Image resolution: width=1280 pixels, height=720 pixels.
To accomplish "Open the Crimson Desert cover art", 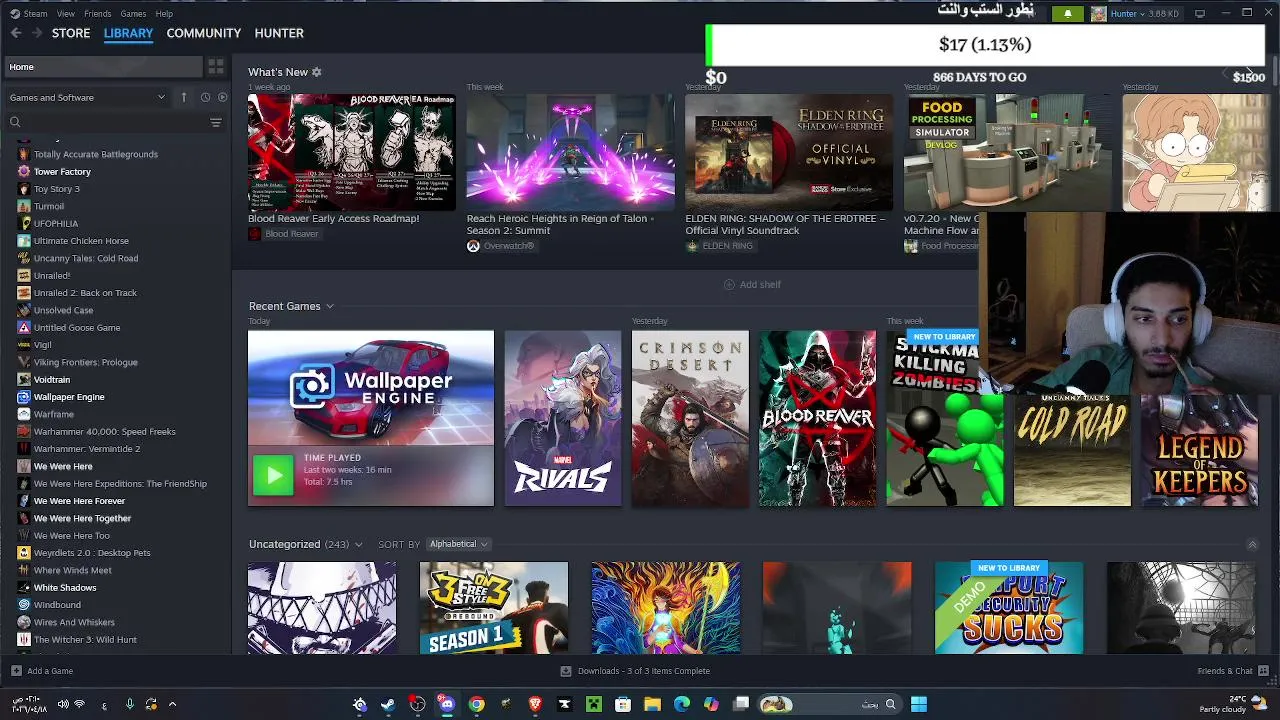I will pos(690,418).
